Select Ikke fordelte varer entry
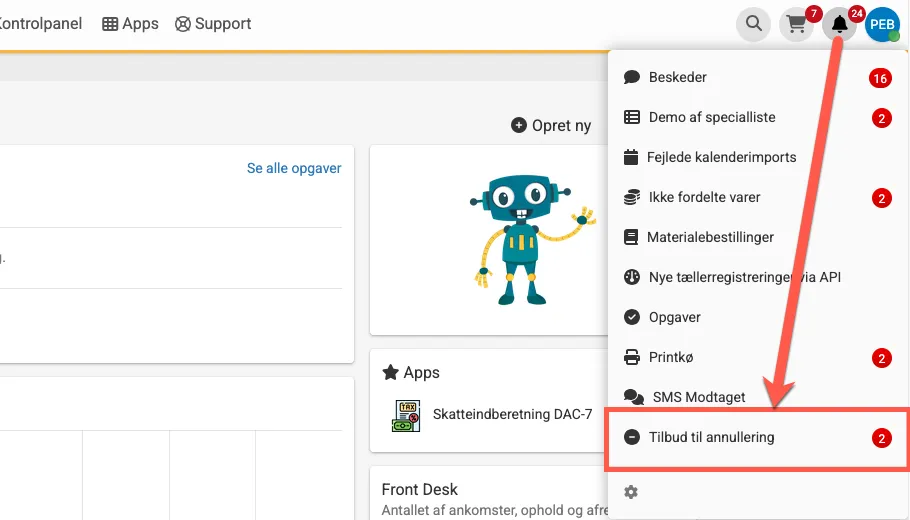910x520 pixels. (x=704, y=197)
